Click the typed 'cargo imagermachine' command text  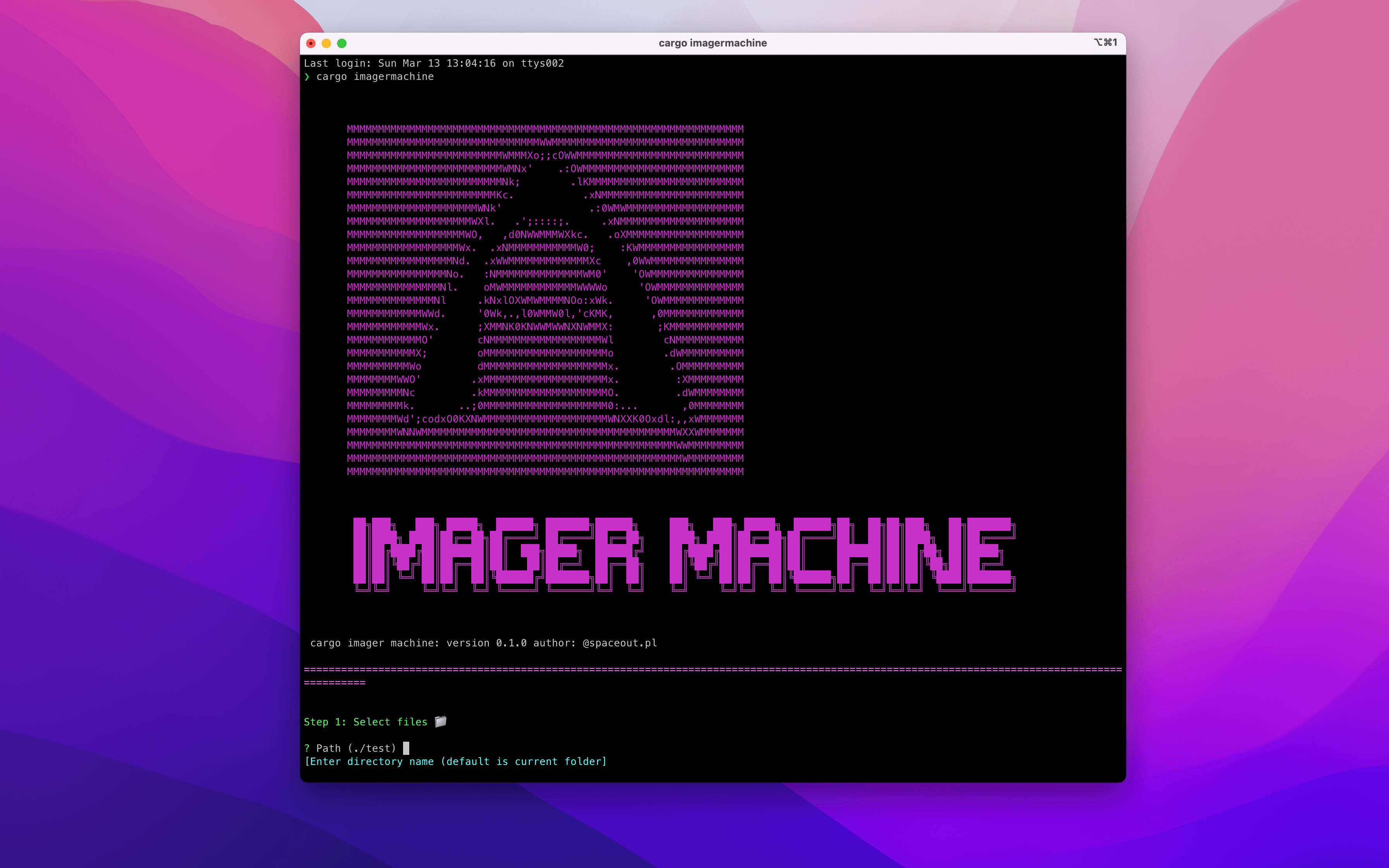click(x=375, y=76)
